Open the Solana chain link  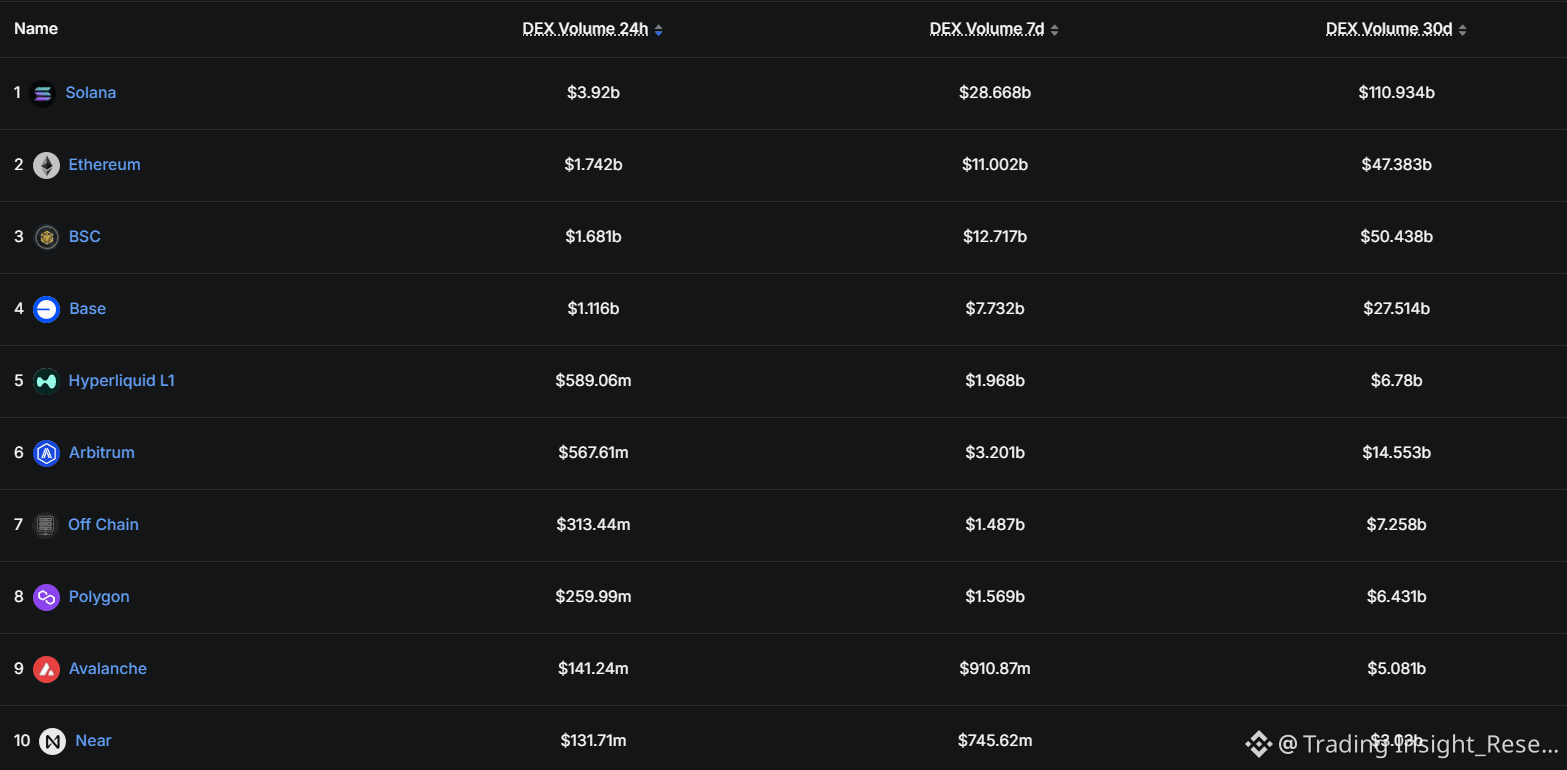click(91, 93)
